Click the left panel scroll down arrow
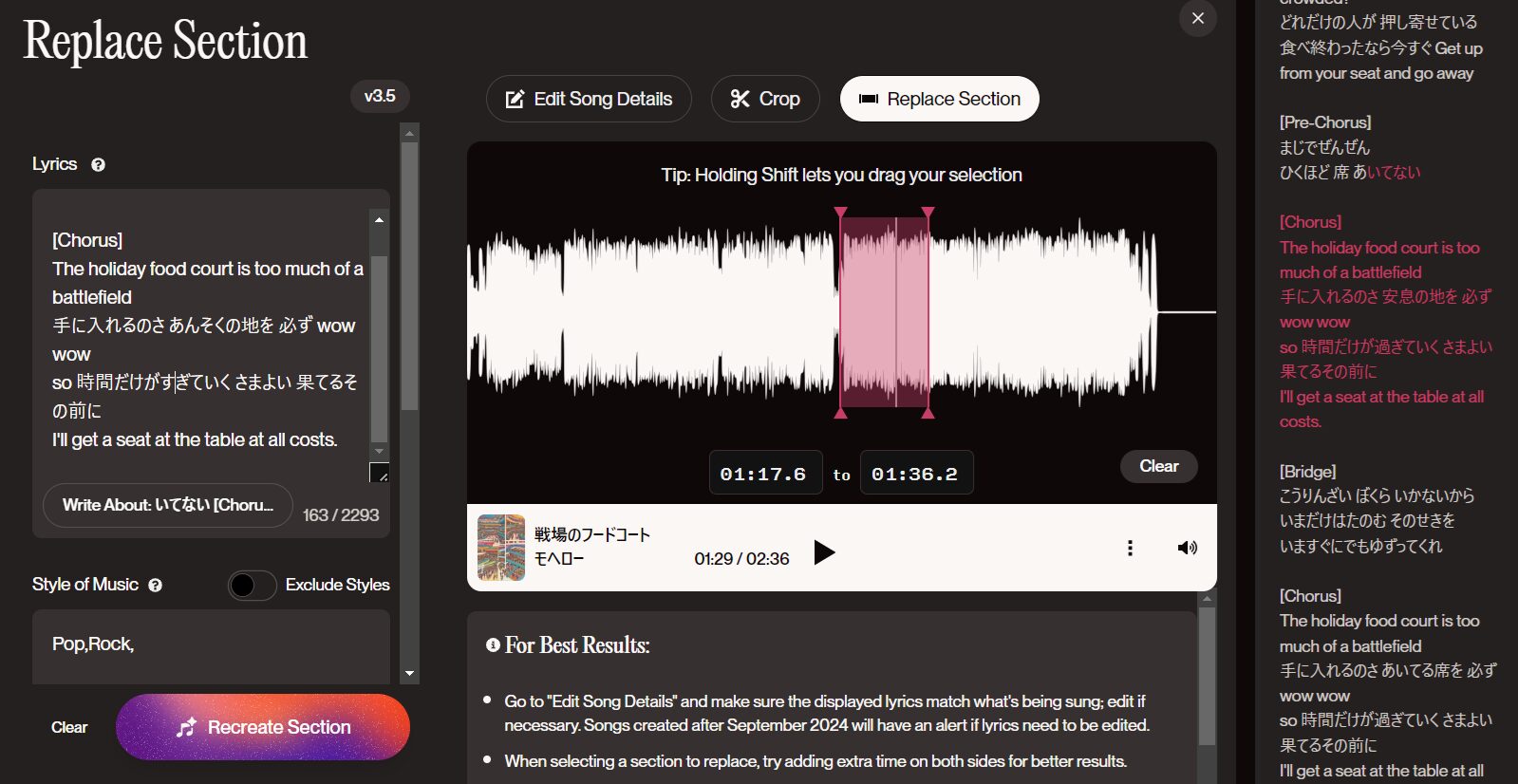 pyautogui.click(x=409, y=673)
